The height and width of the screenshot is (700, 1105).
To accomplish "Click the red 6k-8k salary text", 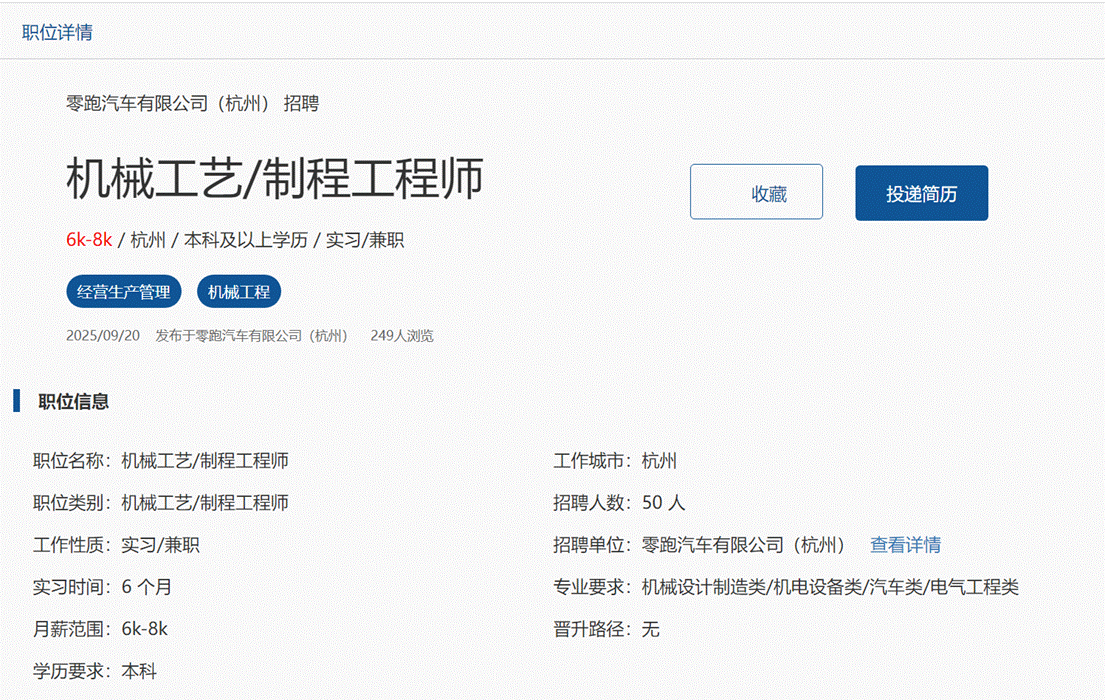I will pyautogui.click(x=89, y=240).
